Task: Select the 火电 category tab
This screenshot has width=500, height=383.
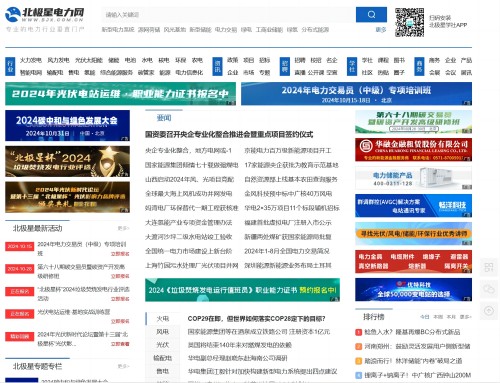Action: pos(163,319)
